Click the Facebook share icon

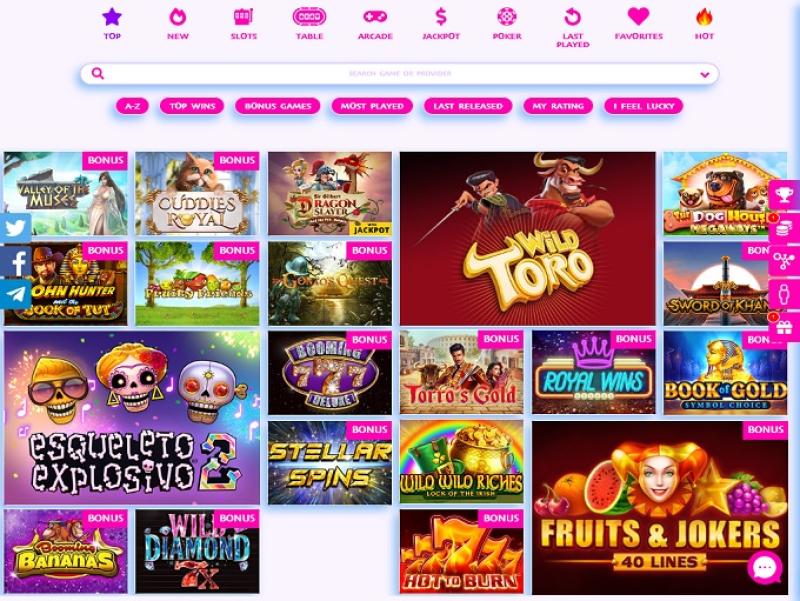15,261
